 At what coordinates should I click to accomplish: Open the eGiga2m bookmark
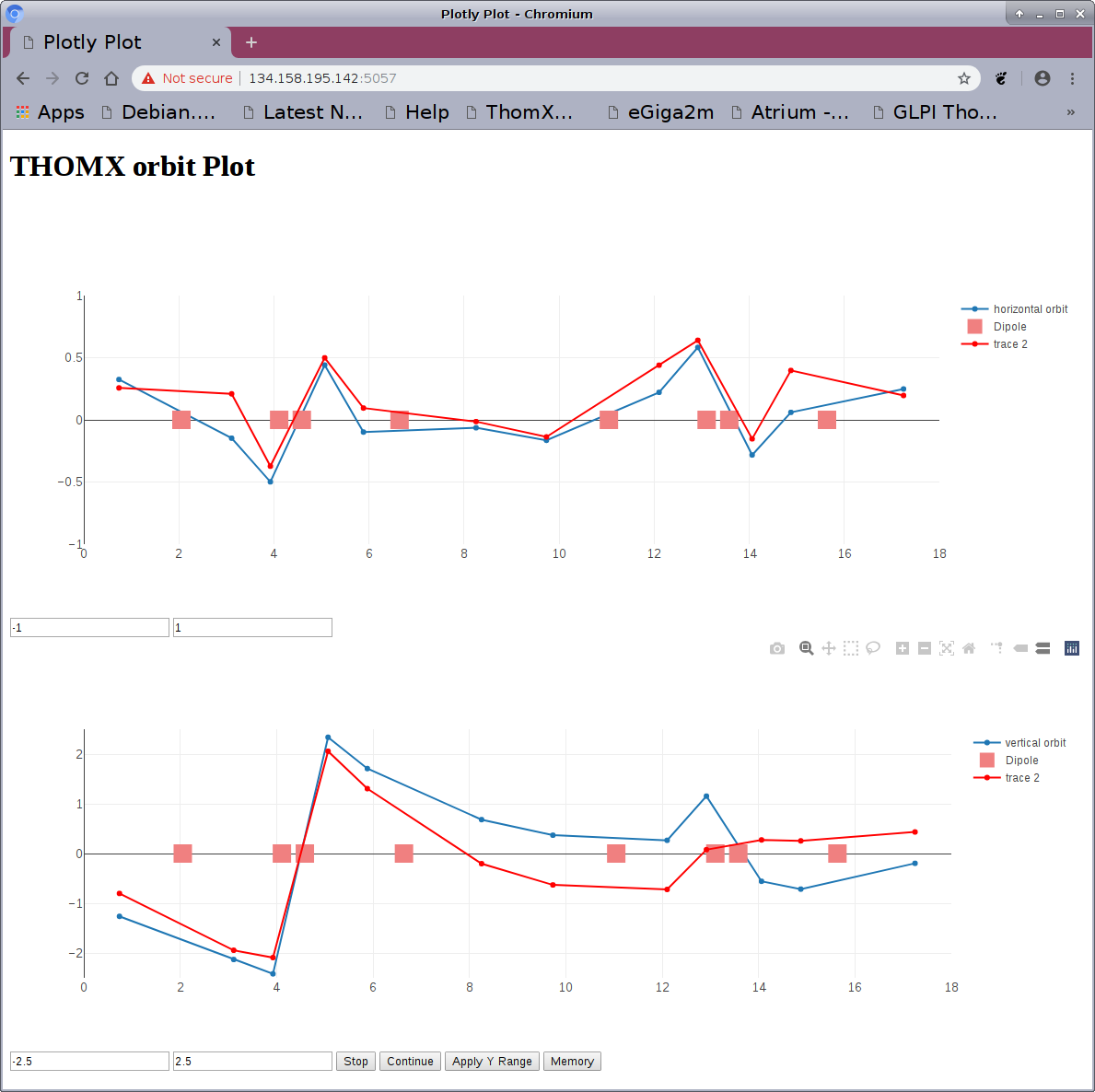coord(661,112)
